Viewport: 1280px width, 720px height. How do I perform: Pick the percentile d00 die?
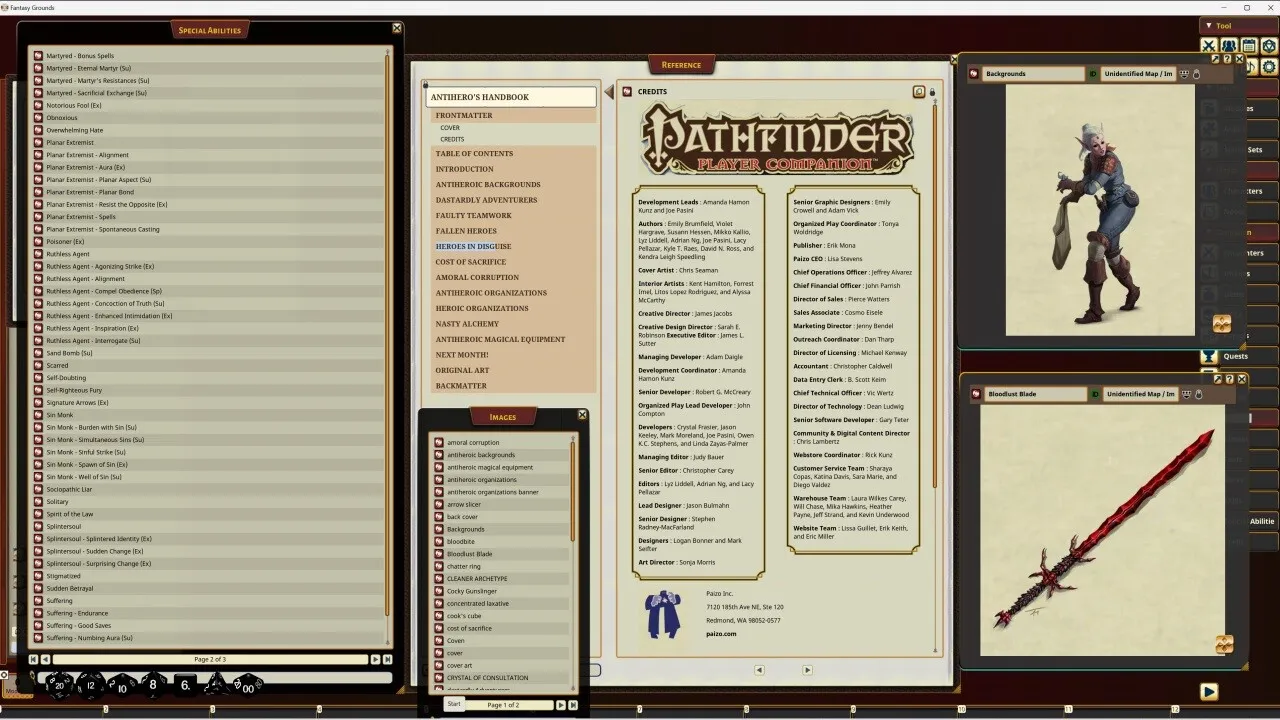247,686
